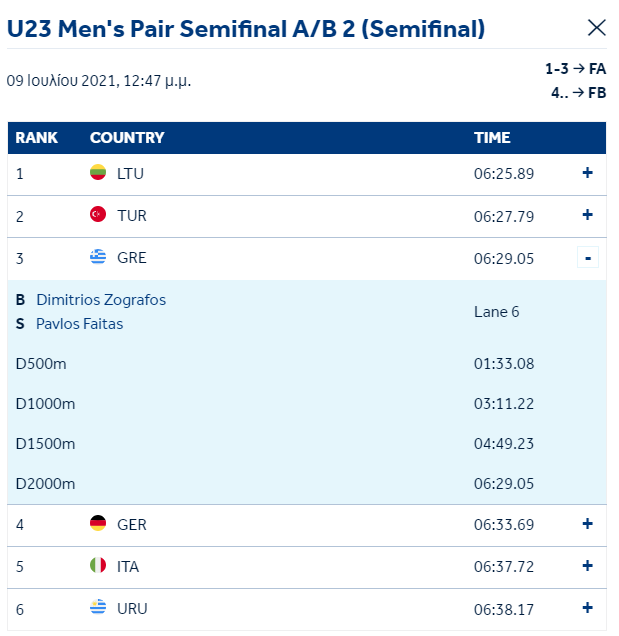Select the GER fourth-place row

click(307, 525)
